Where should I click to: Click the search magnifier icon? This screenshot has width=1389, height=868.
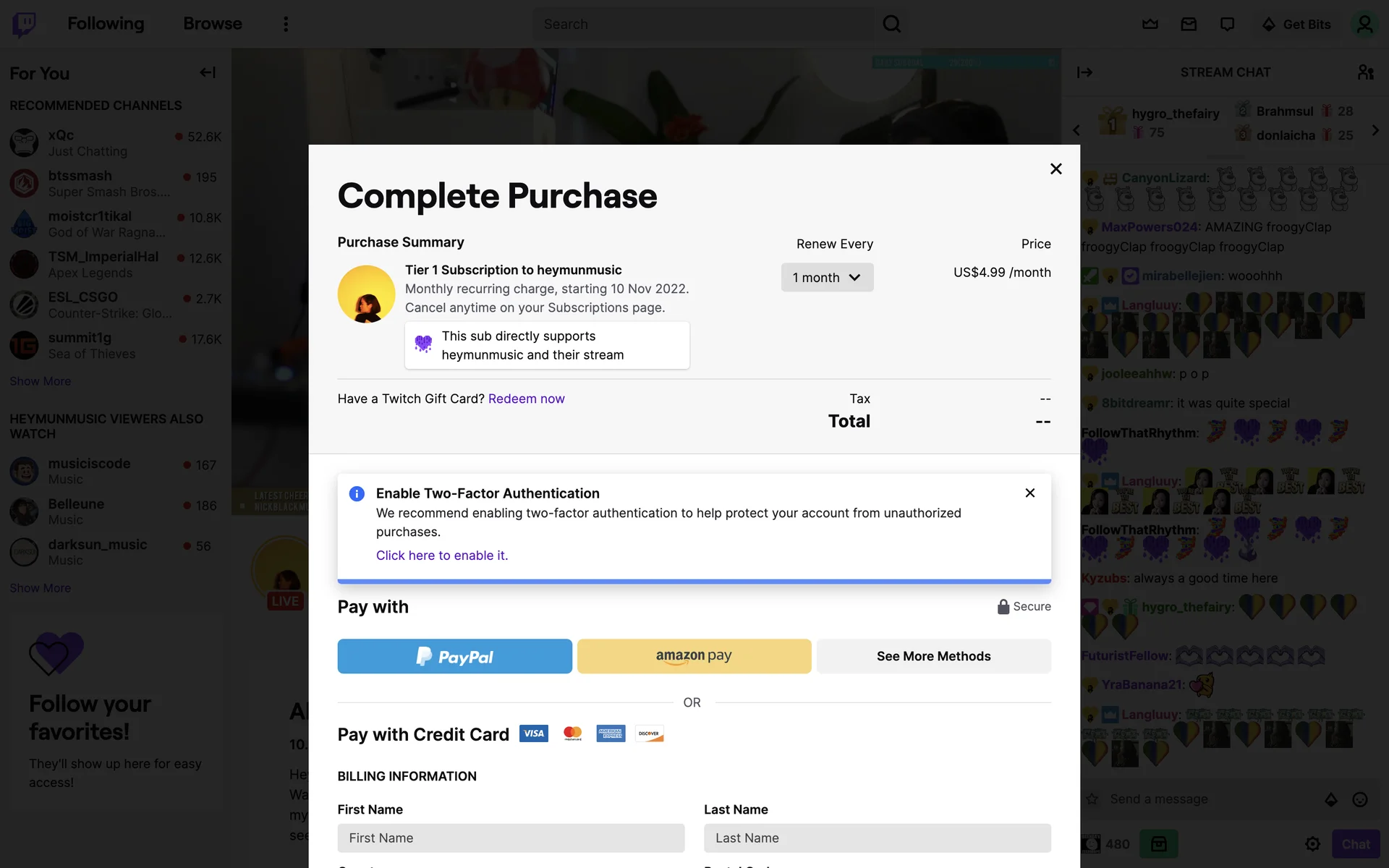click(892, 24)
